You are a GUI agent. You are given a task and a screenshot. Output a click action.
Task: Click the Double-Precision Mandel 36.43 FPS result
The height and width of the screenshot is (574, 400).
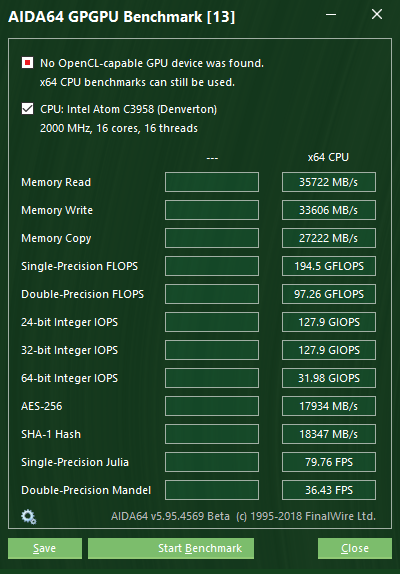click(x=329, y=490)
